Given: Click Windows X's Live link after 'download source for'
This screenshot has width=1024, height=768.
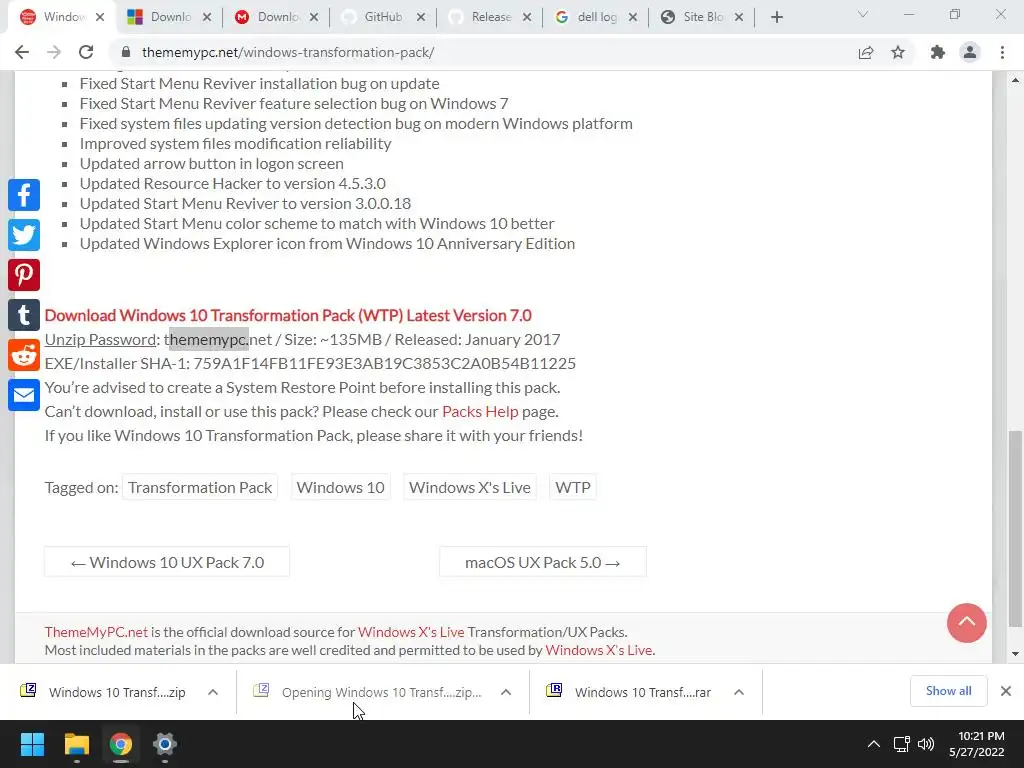Looking at the screenshot, I should pyautogui.click(x=411, y=632).
